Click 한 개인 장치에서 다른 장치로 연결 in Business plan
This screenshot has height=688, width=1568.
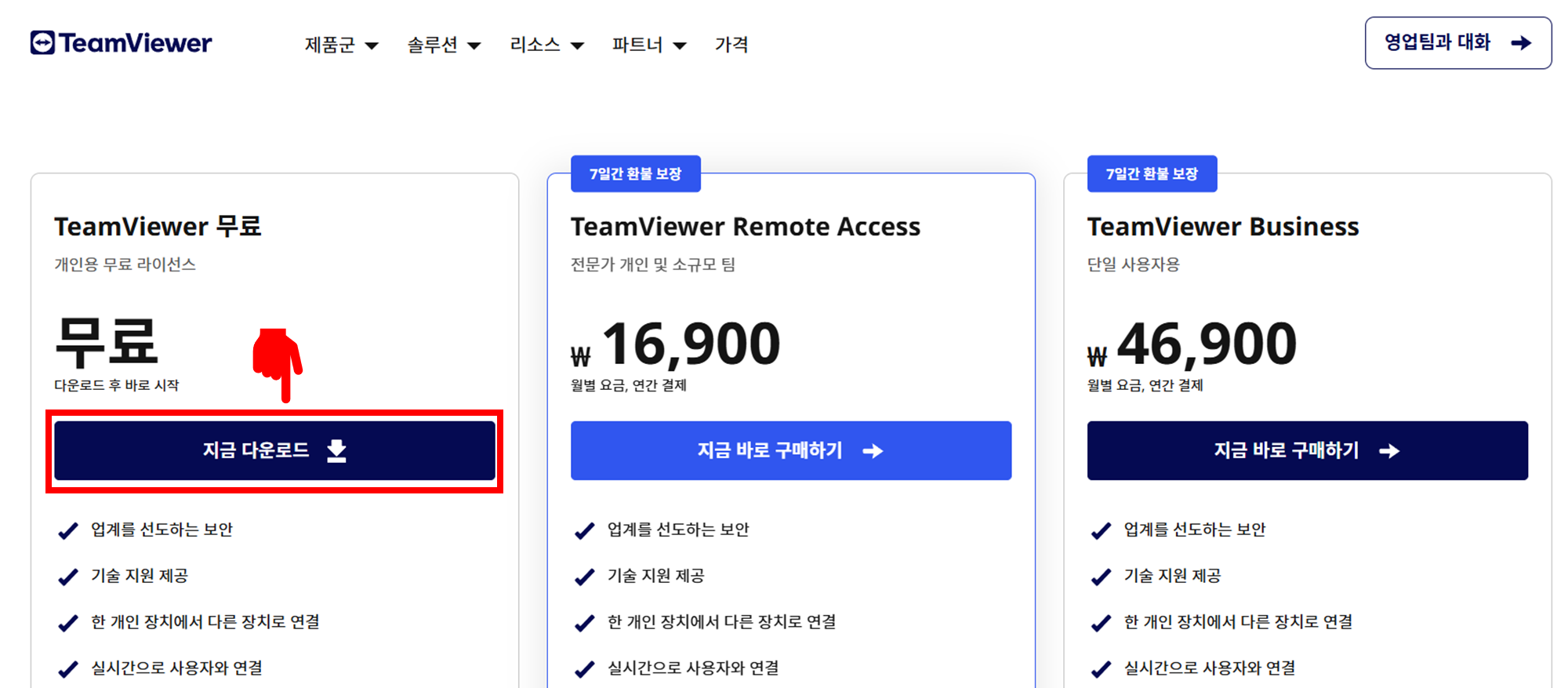click(x=1238, y=621)
